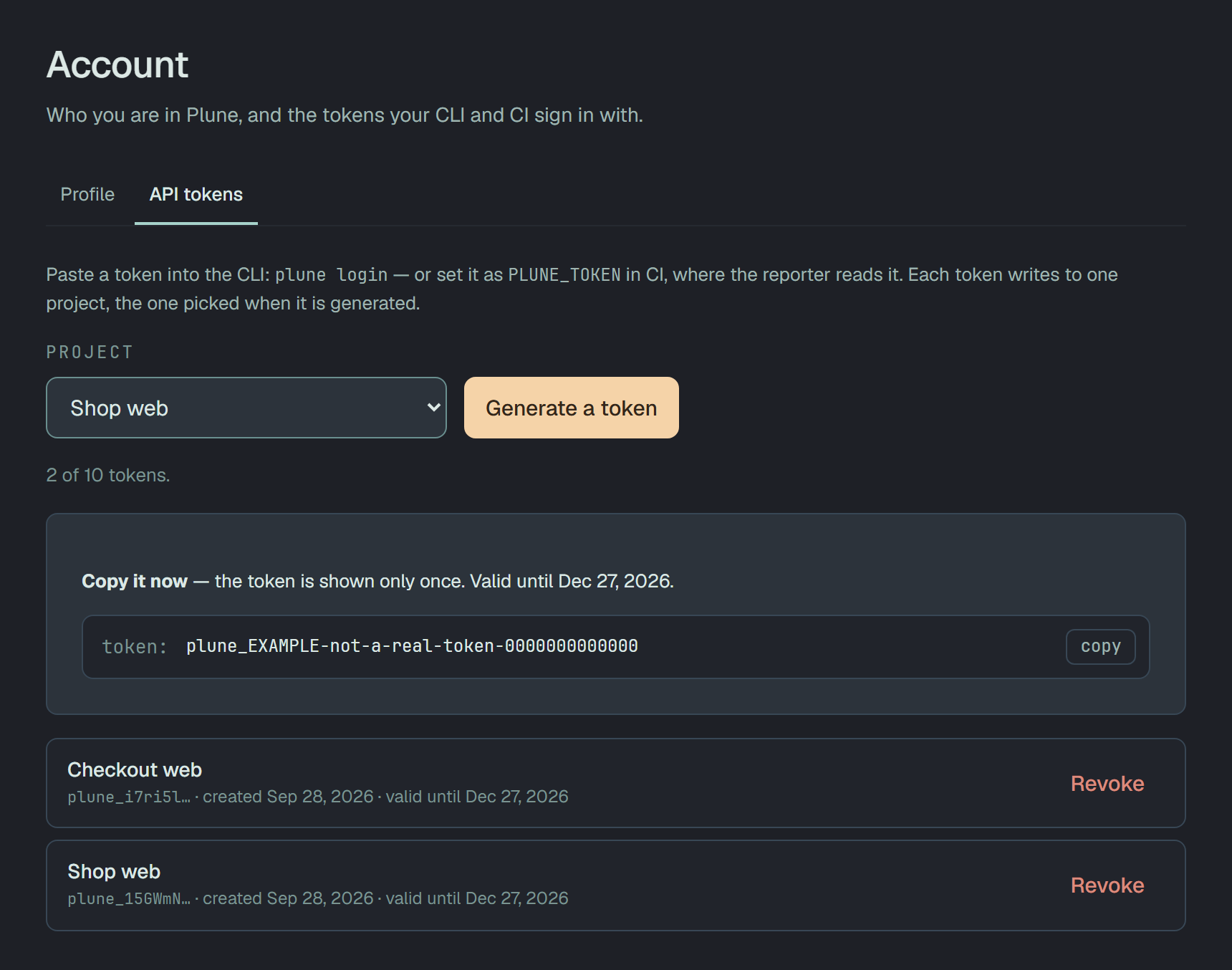This screenshot has width=1232, height=970.
Task: Click the Account page heading
Action: pos(117,64)
